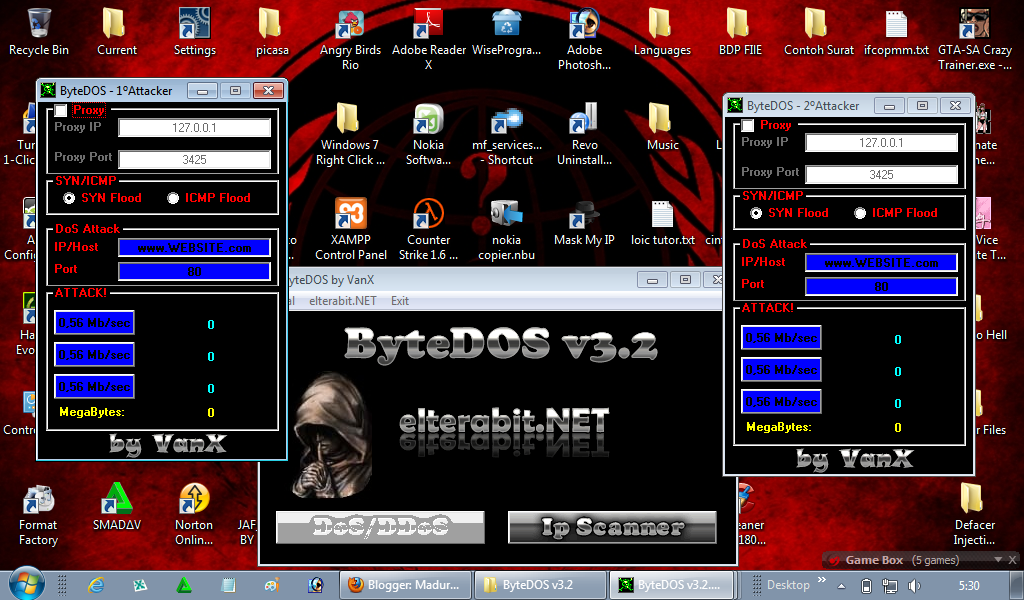1024x600 pixels.
Task: Click Proxy Port field in 2ºAttacker window
Action: [882, 174]
